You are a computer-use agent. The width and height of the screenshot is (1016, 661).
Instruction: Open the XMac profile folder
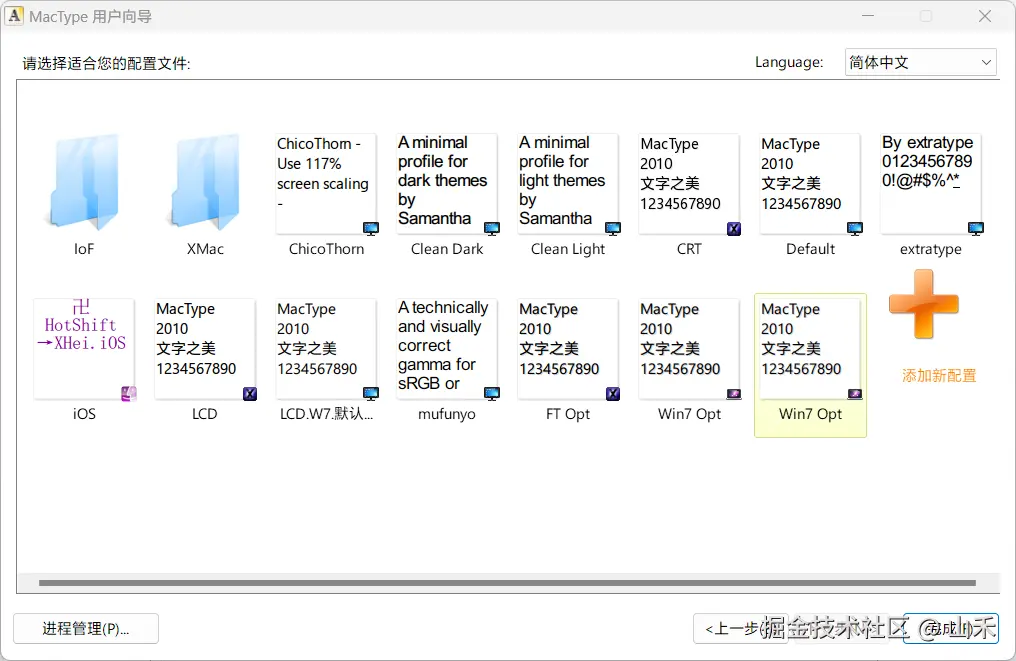pos(205,182)
